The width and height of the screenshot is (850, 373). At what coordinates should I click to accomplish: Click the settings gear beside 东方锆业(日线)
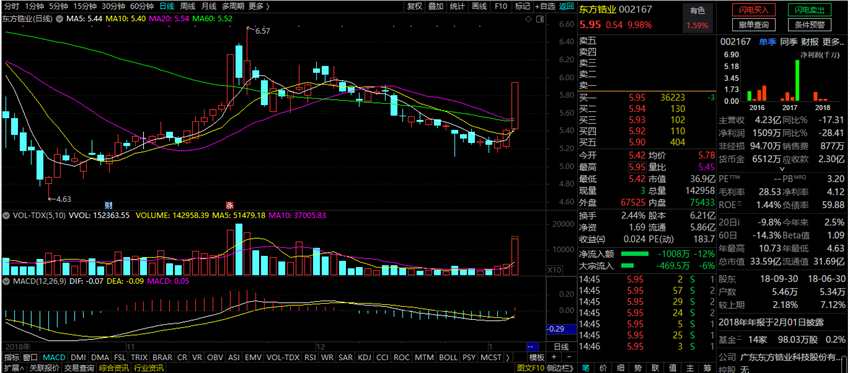tap(59, 18)
